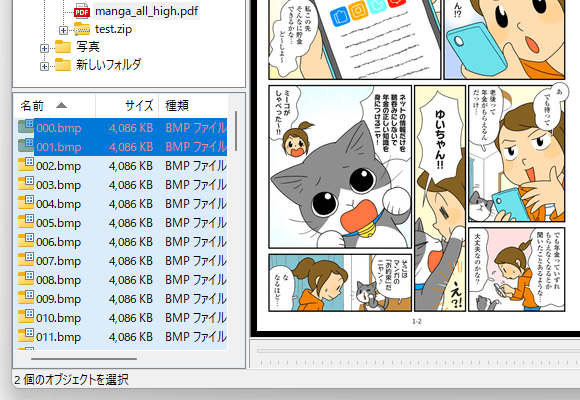
Task: Click the 003.bmp file icon
Action: click(x=26, y=184)
